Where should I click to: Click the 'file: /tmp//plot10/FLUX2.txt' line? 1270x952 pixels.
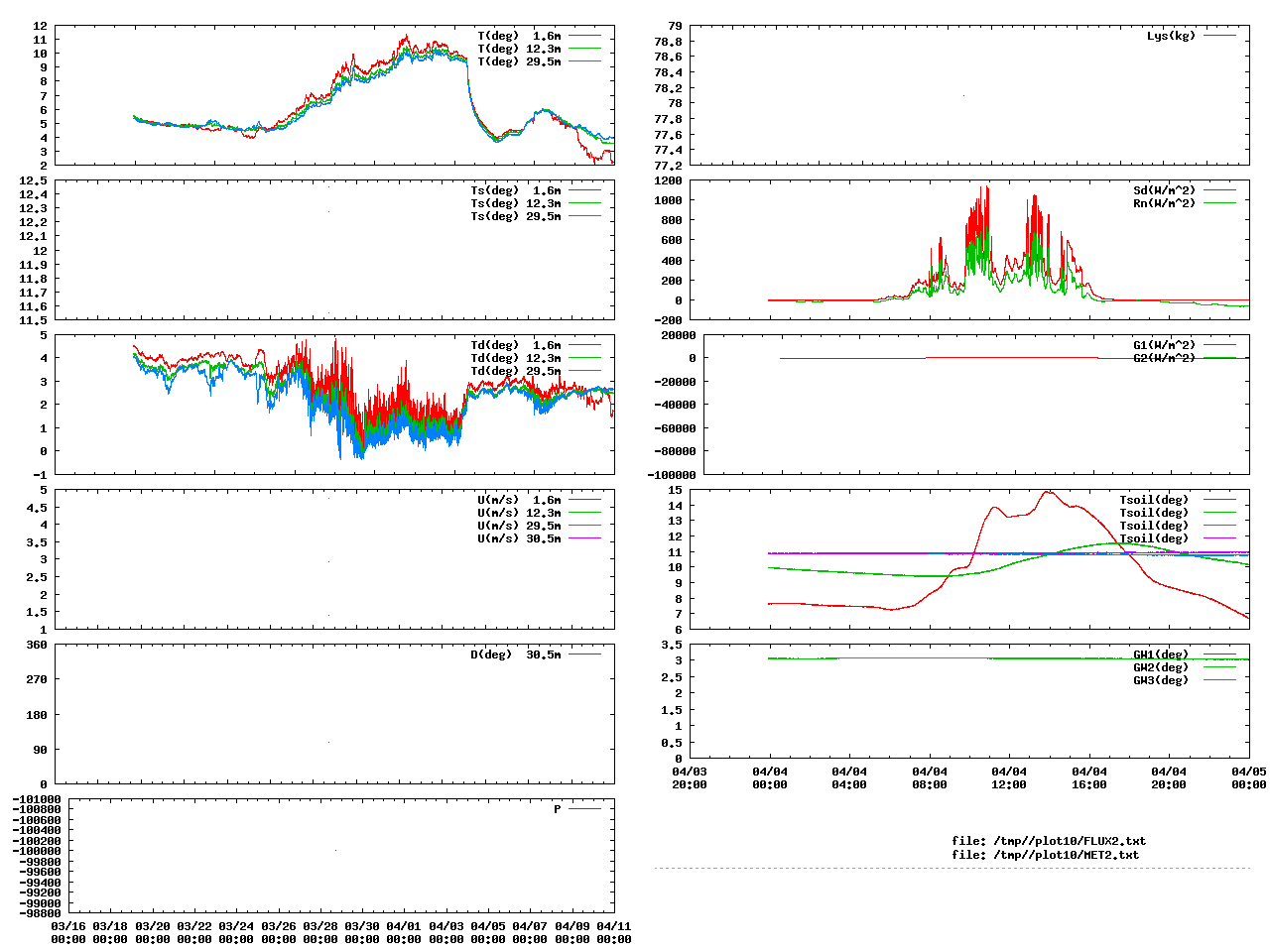[x=1049, y=841]
